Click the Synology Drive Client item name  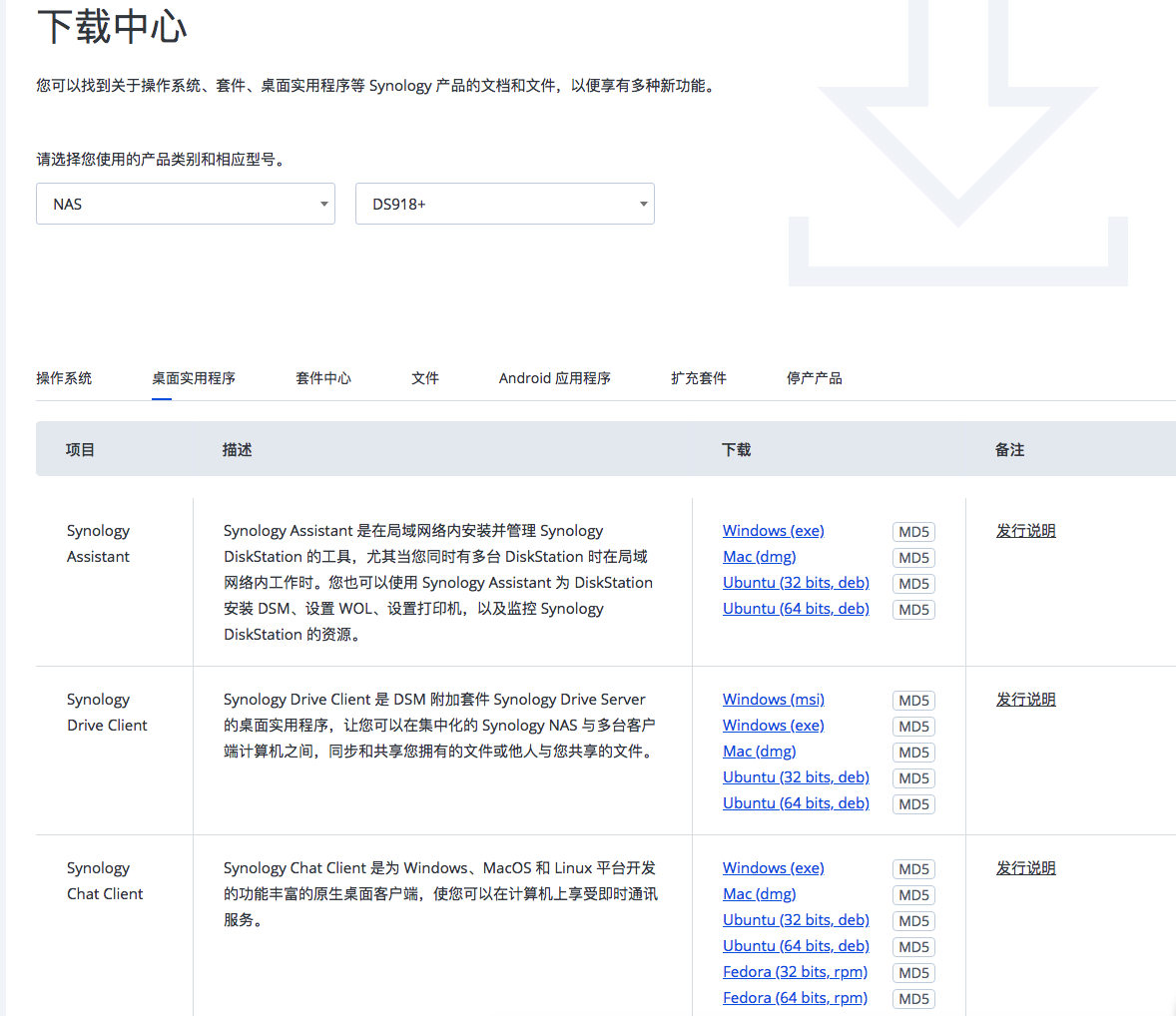point(107,713)
